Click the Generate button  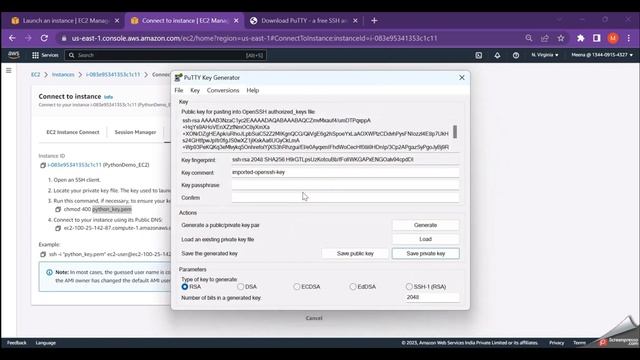425,225
